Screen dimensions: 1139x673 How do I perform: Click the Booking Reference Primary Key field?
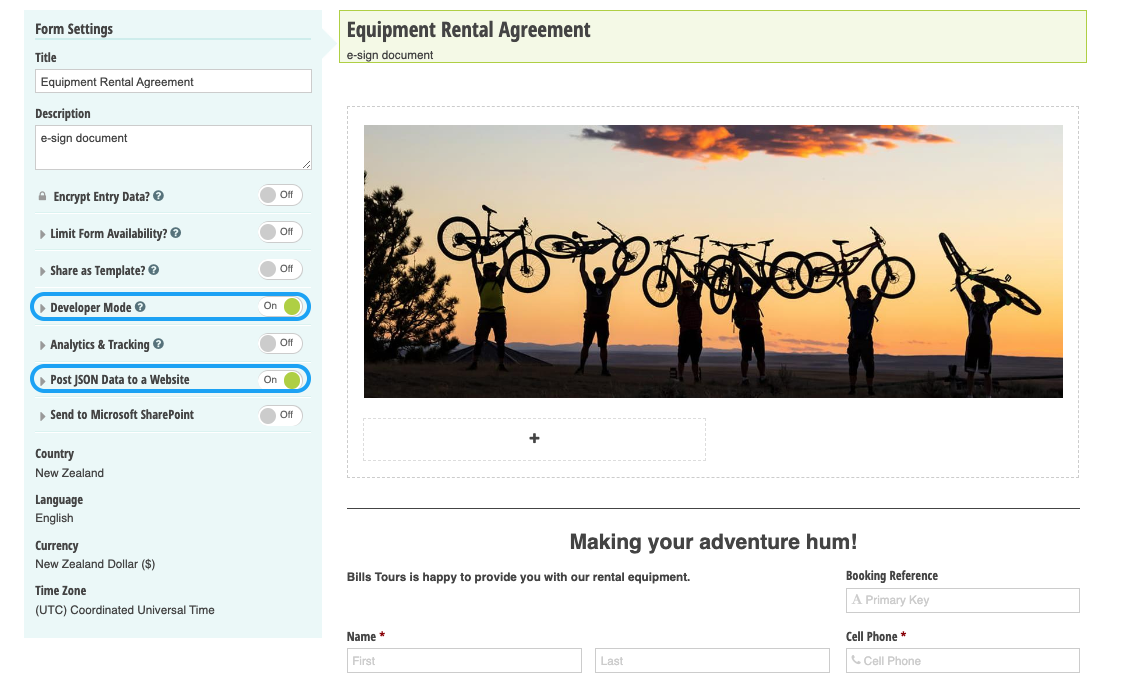tap(962, 600)
